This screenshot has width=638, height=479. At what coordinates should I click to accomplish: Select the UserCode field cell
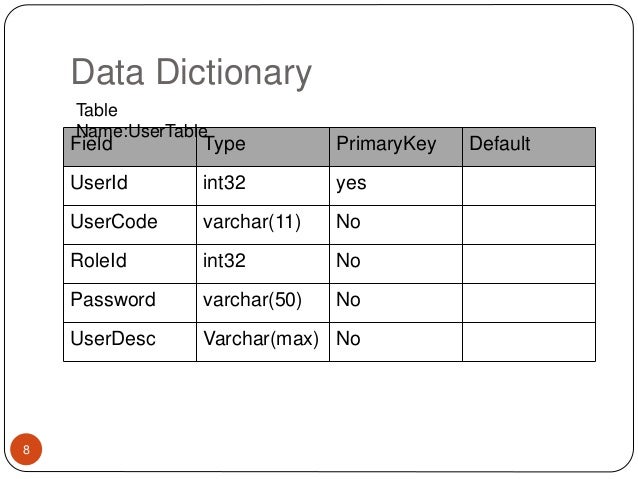point(130,225)
